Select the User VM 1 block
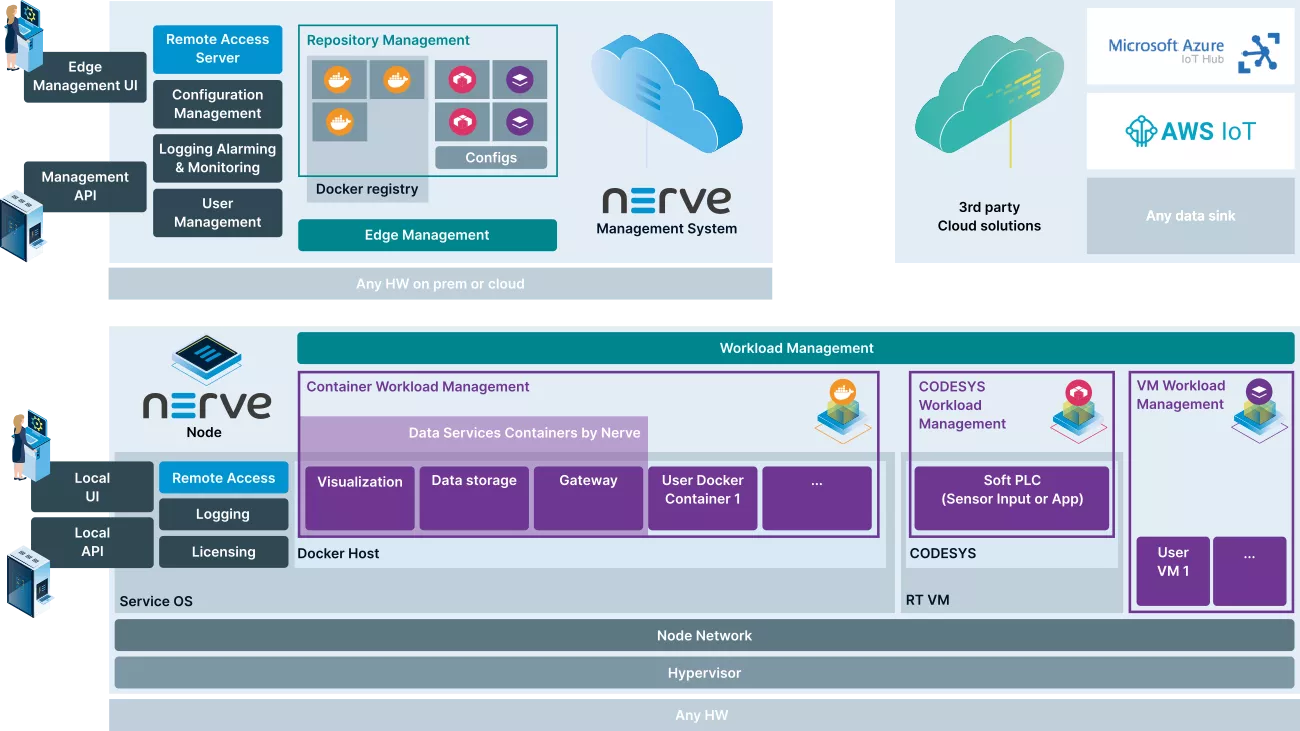Image resolution: width=1300 pixels, height=731 pixels. [x=1173, y=571]
